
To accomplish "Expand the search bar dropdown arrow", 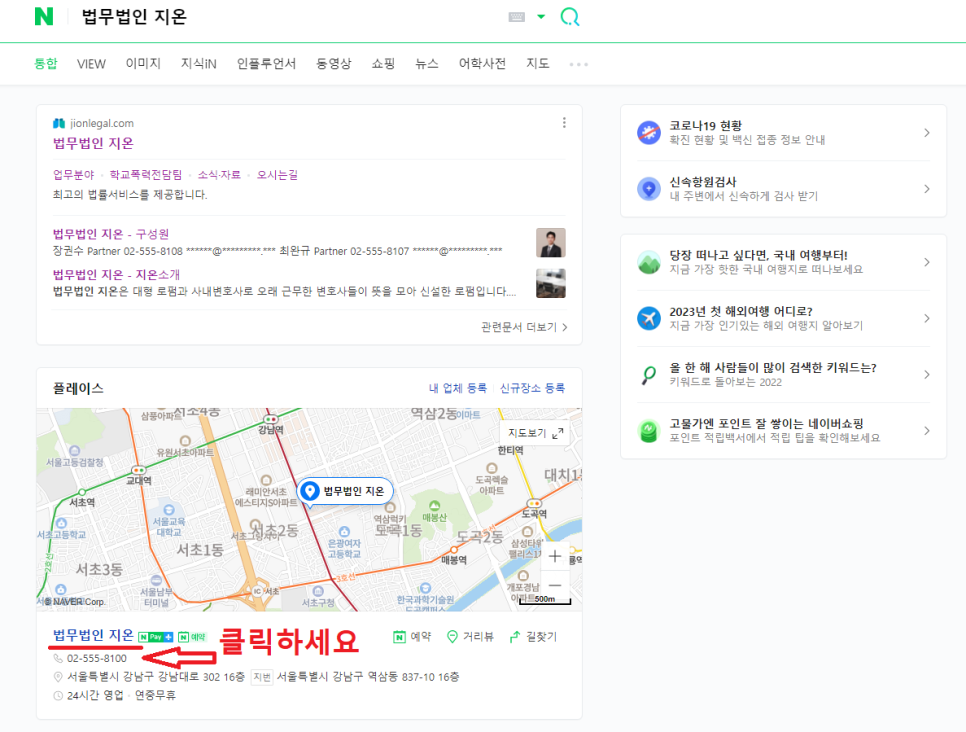I will 541,17.
